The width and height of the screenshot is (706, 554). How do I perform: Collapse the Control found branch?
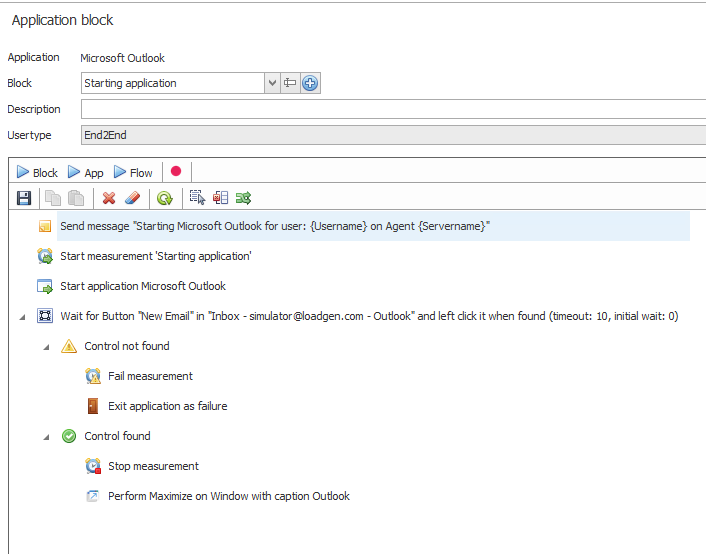[46, 437]
